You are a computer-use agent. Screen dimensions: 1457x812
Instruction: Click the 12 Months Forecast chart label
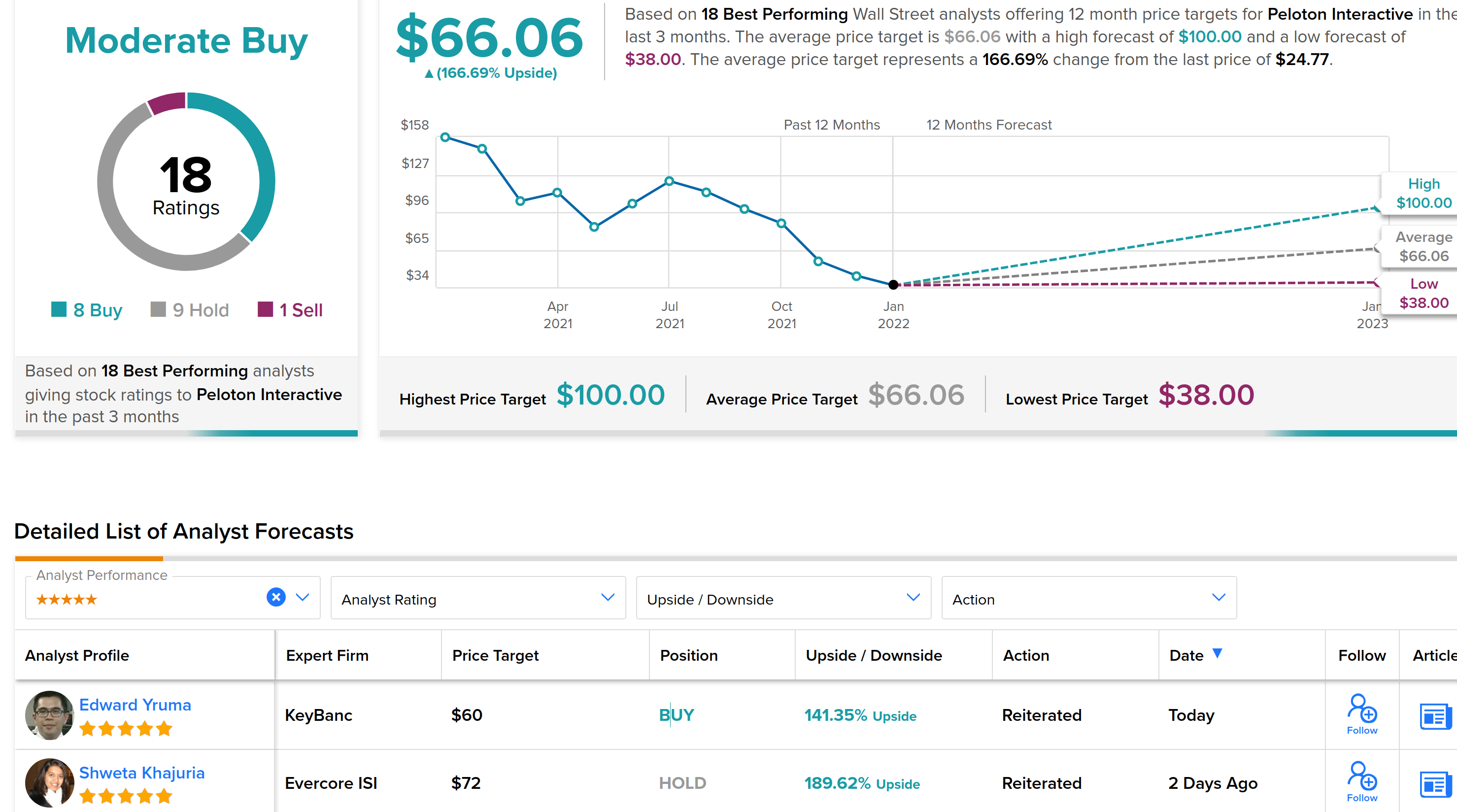click(x=989, y=124)
